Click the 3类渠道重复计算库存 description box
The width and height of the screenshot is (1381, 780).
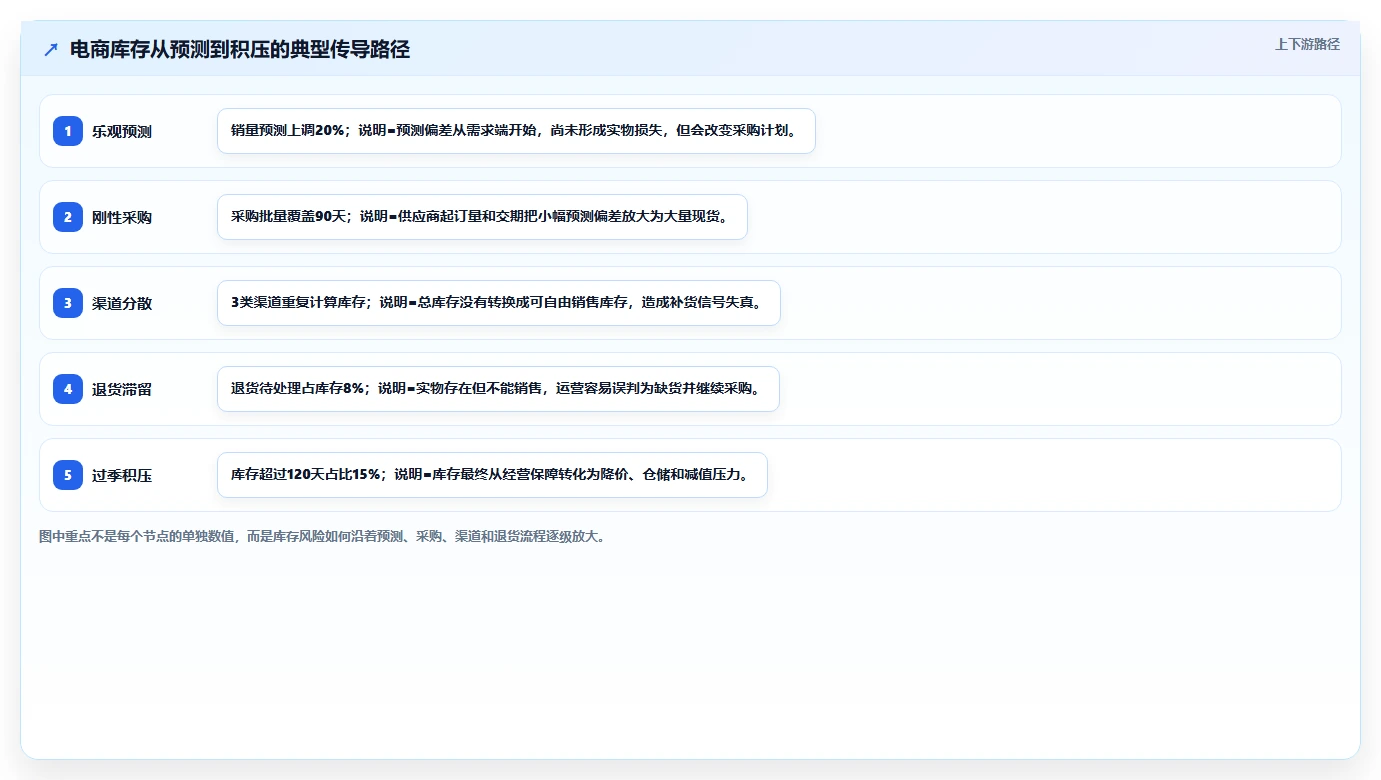(x=498, y=303)
